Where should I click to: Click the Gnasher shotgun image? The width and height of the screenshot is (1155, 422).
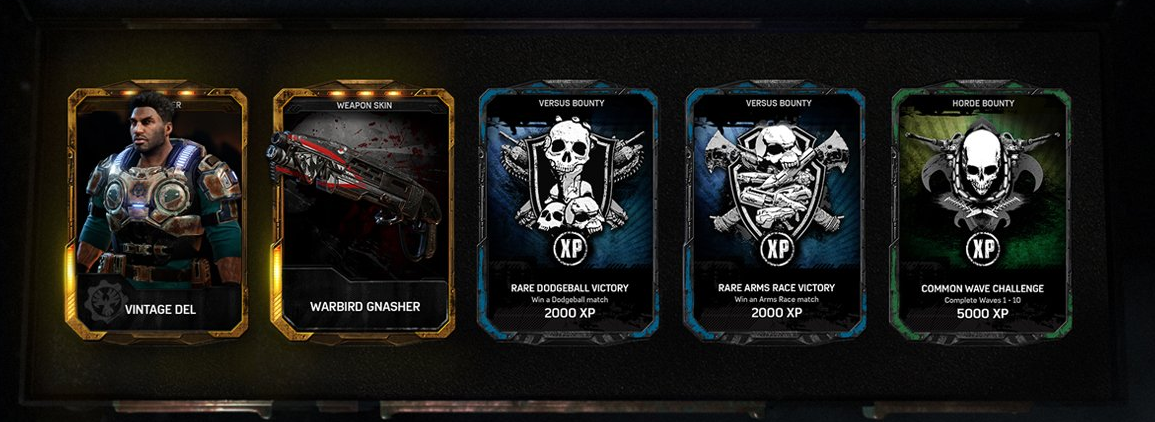point(354,188)
